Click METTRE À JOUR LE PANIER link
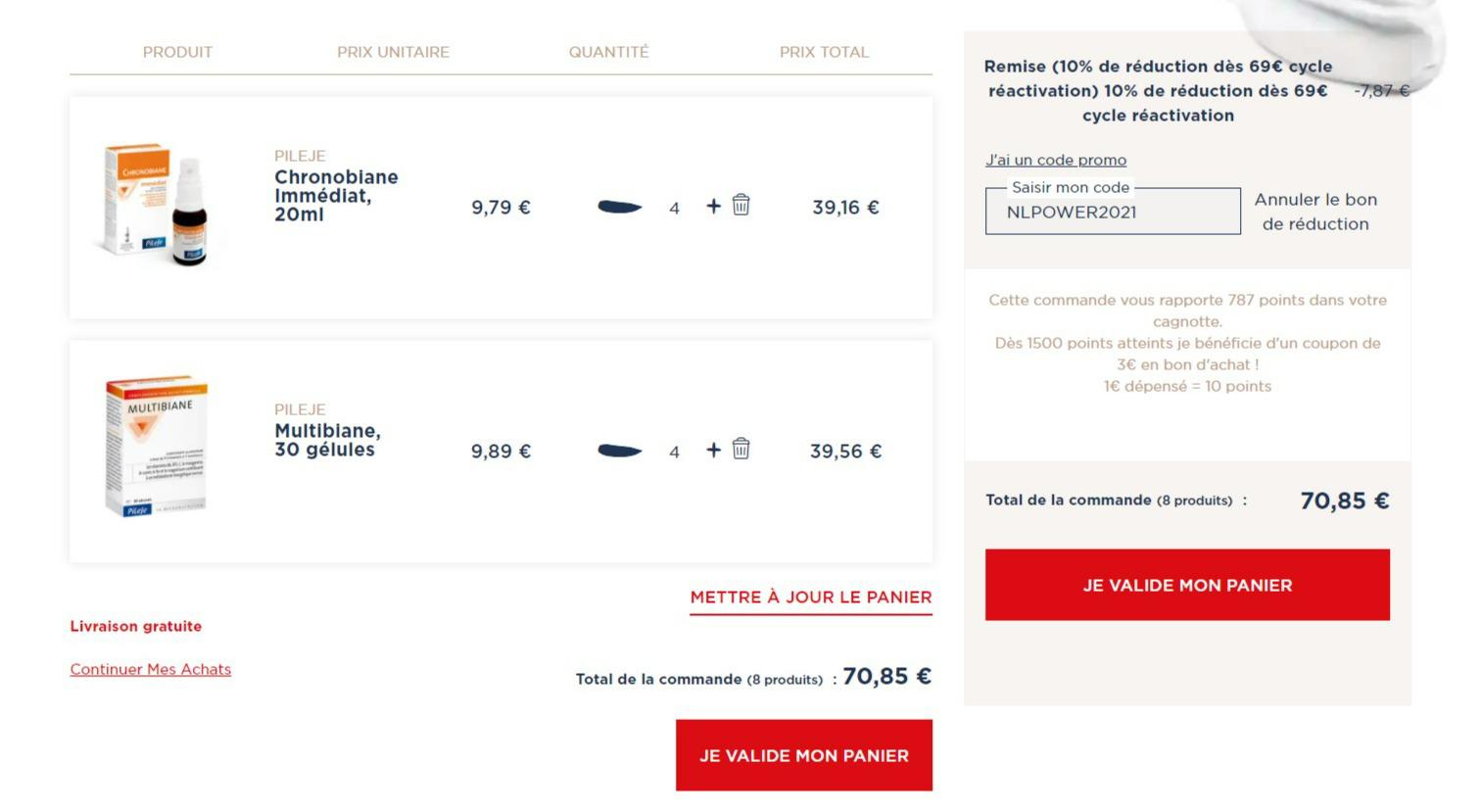1480x812 pixels. pyautogui.click(x=811, y=597)
